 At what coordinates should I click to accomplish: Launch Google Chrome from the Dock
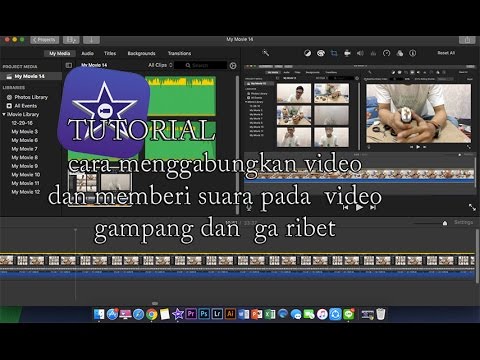coord(152,314)
